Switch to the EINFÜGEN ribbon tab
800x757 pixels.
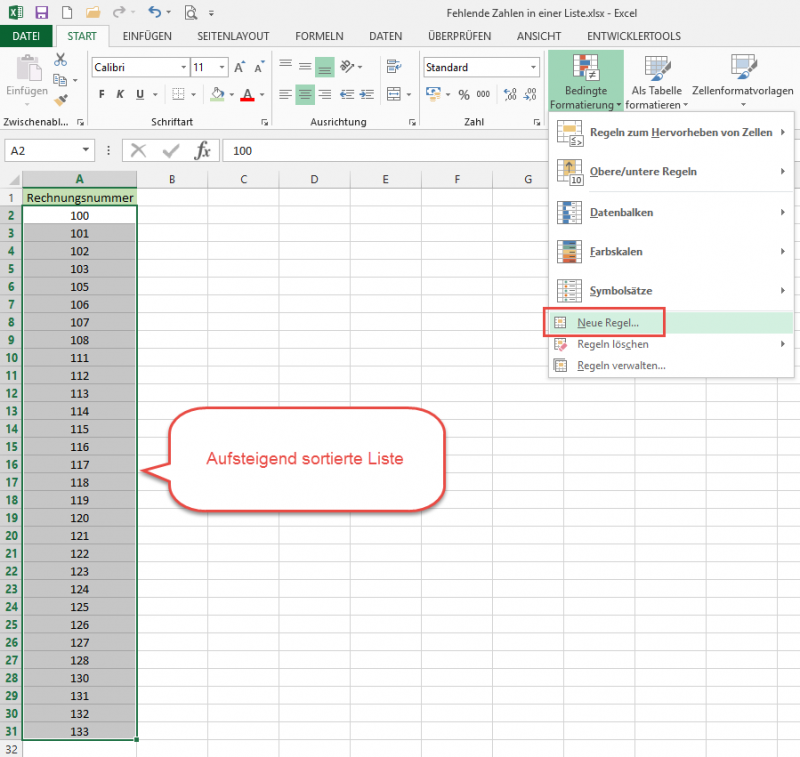click(x=147, y=36)
